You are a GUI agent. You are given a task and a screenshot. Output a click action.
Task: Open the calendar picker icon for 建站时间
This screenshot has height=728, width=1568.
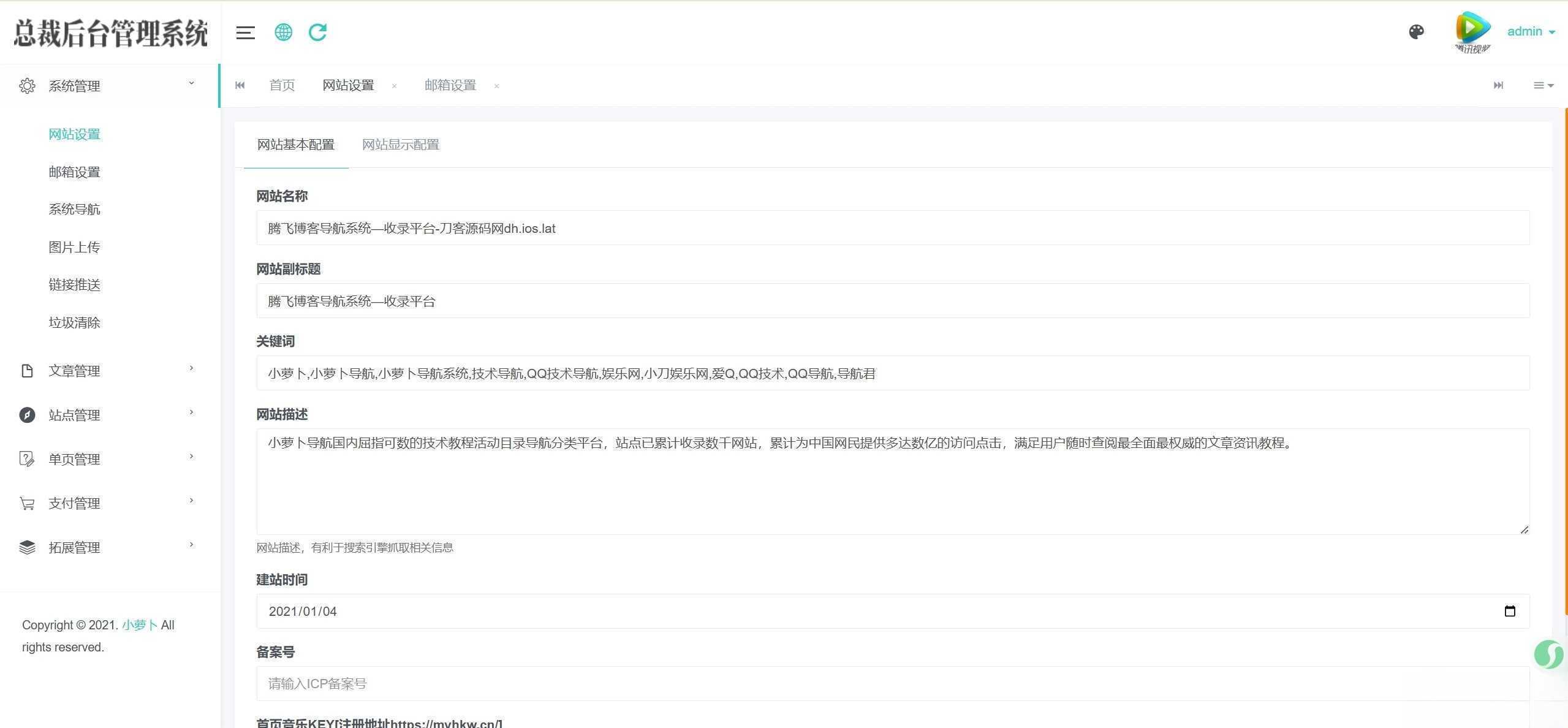coord(1510,611)
